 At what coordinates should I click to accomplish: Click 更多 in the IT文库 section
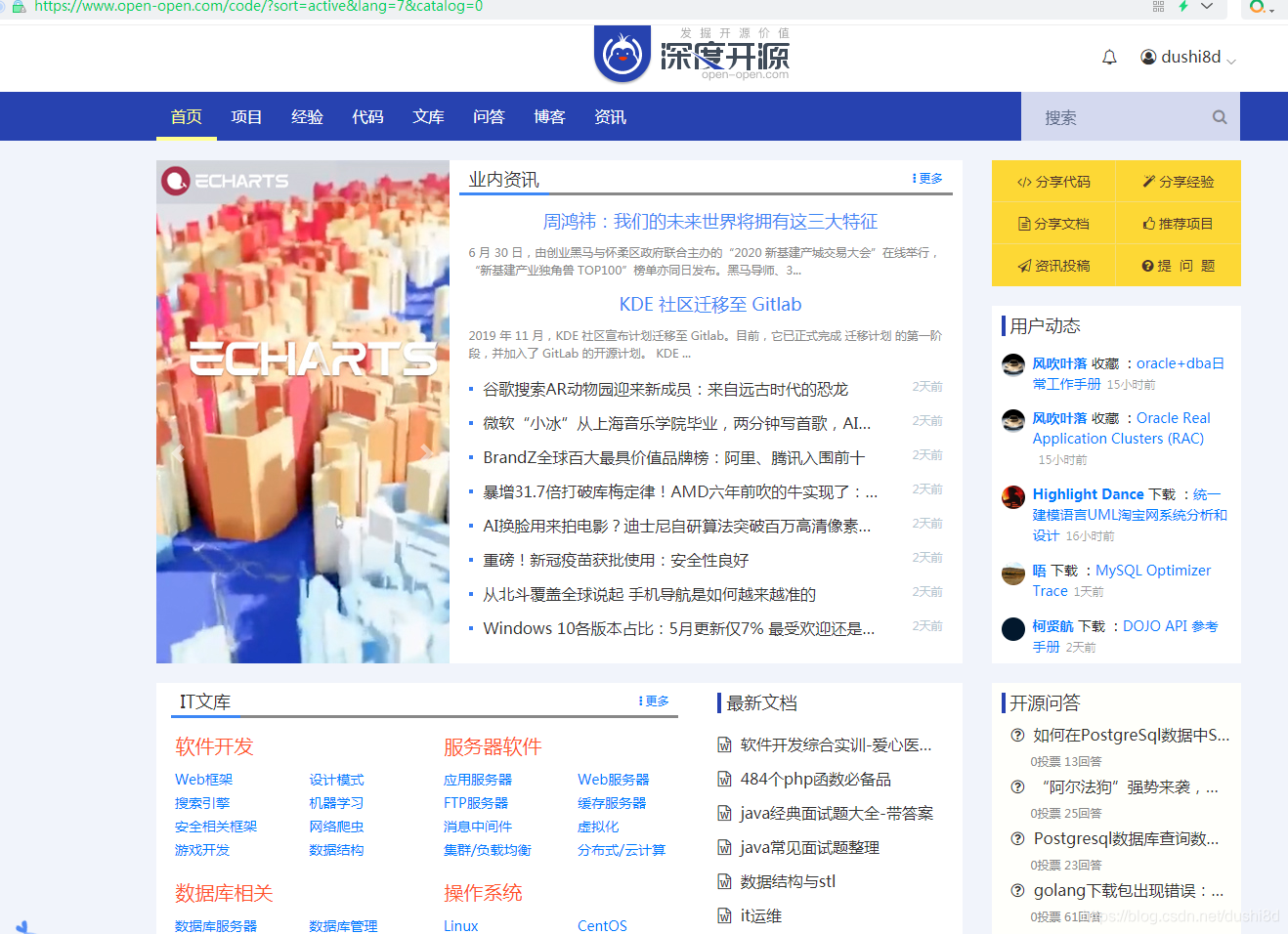[x=654, y=701]
